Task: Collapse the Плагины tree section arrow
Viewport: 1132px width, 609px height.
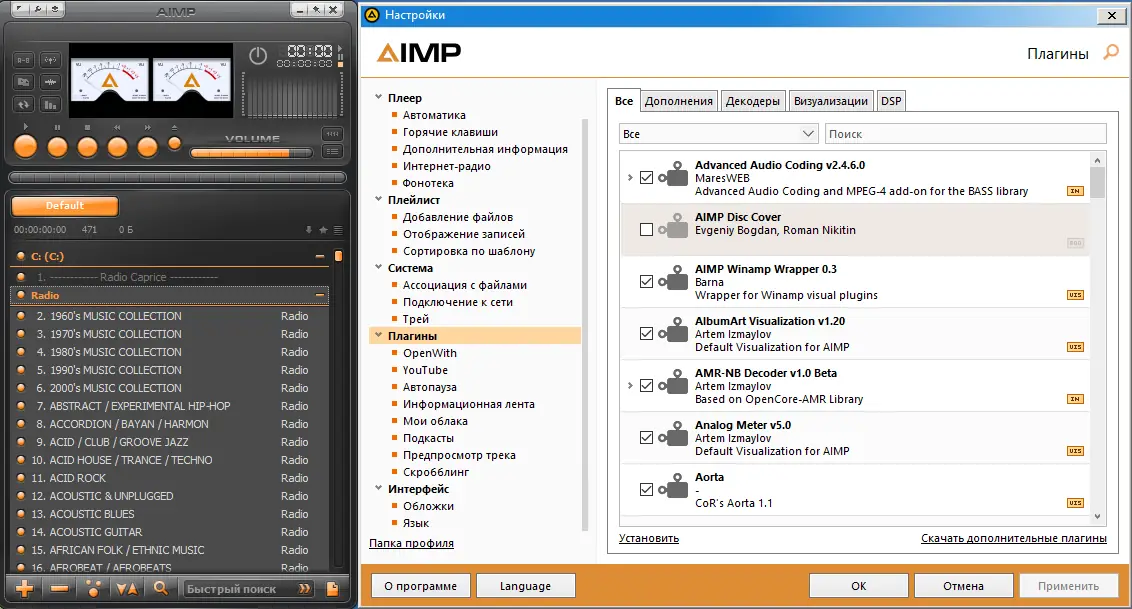Action: click(378, 336)
